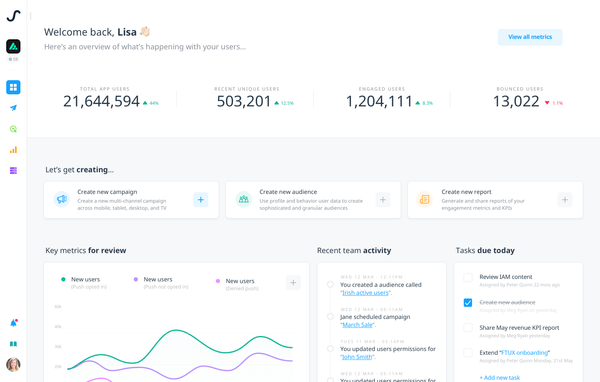
Task: Select the dashboard grid icon in the sidebar
Action: (x=13, y=87)
